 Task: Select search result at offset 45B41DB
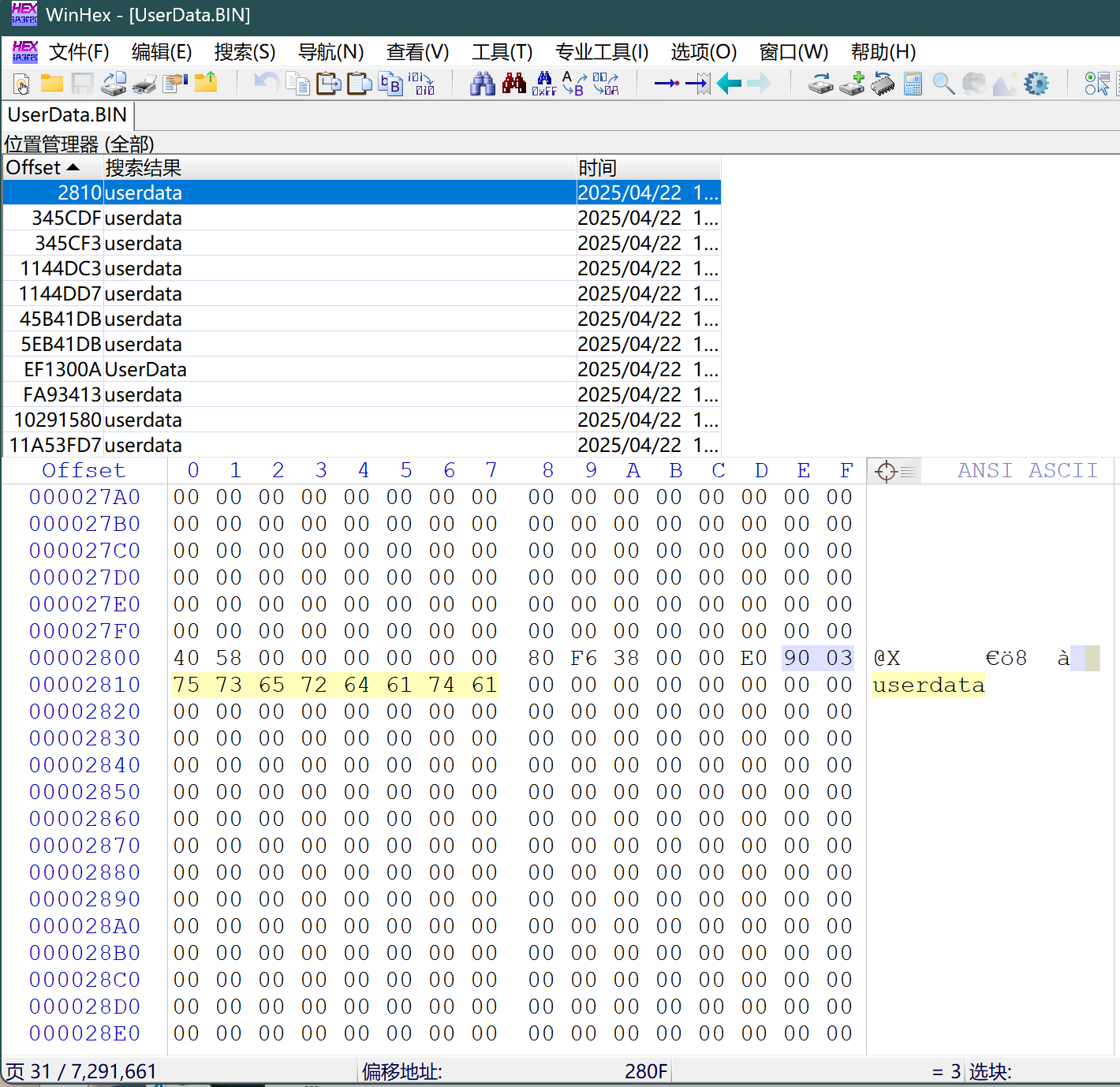click(361, 319)
